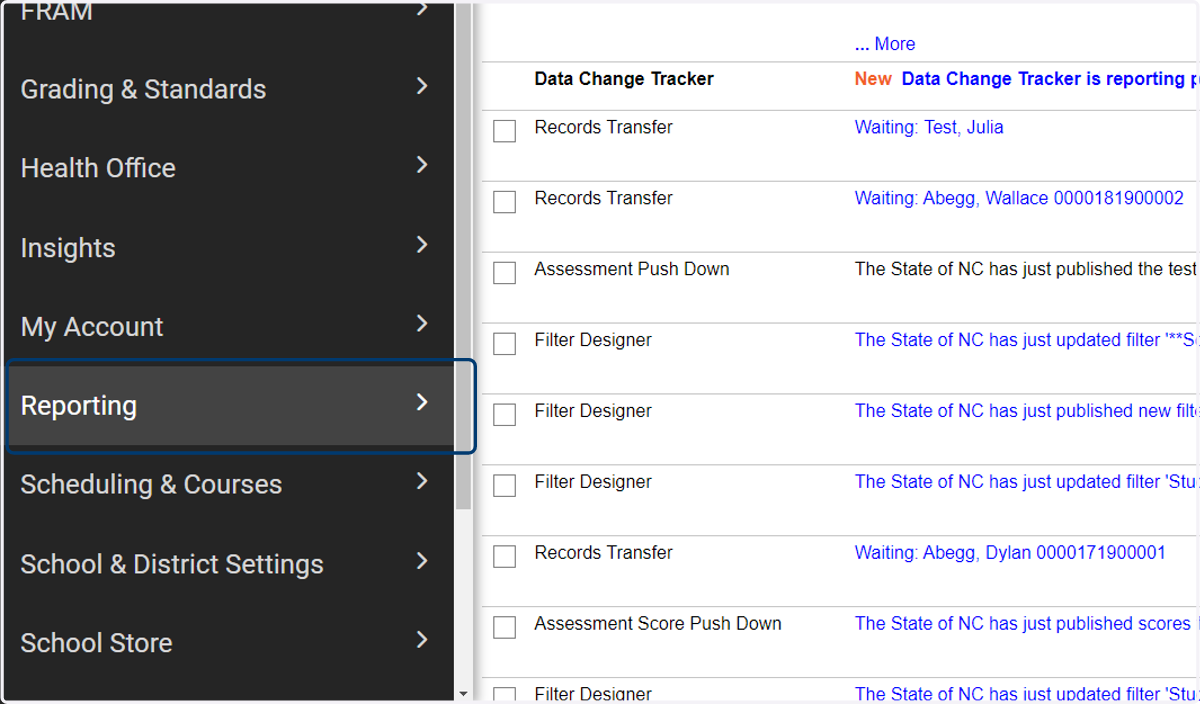The image size is (1200, 704).
Task: Click 'Assessment Score Push Down' row label
Action: [658, 623]
